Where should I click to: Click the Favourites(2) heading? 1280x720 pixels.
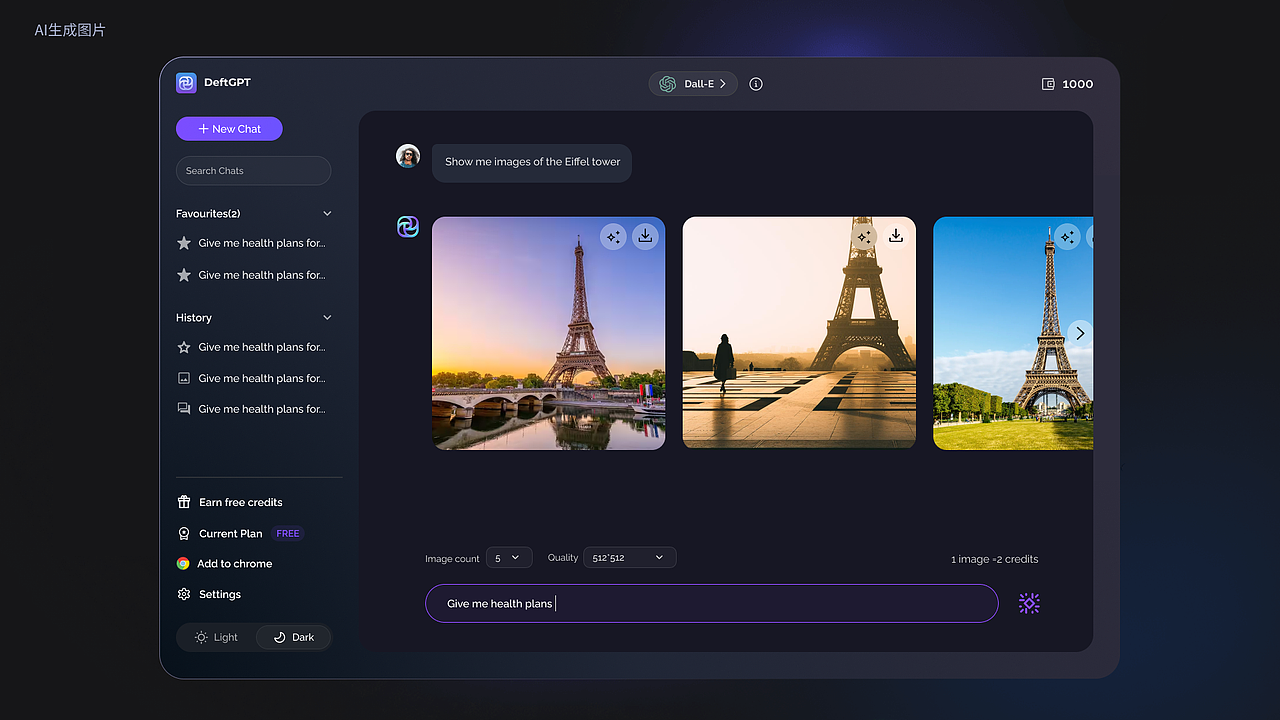tap(208, 213)
